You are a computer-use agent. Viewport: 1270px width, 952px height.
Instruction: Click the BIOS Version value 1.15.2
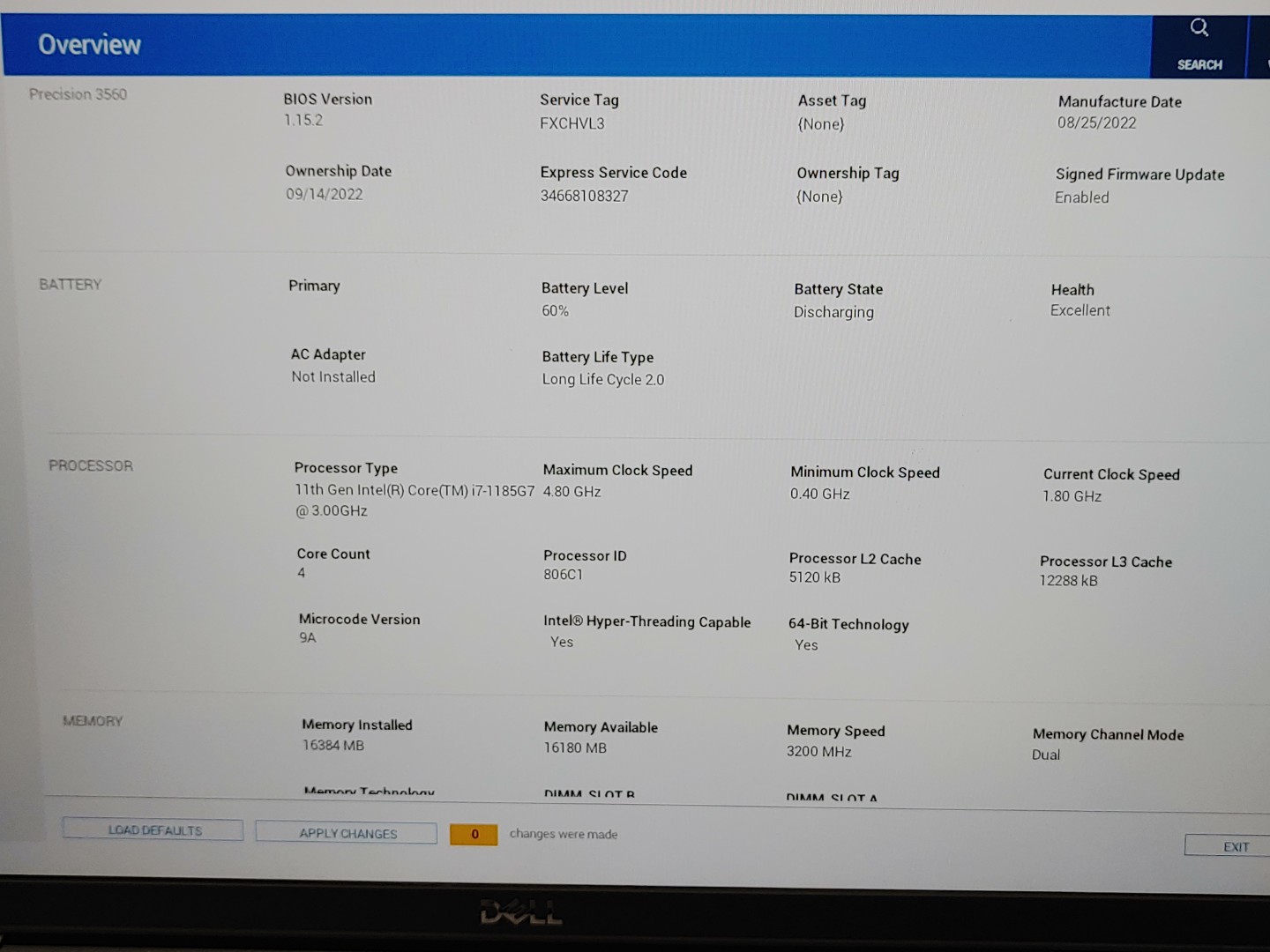tap(303, 120)
